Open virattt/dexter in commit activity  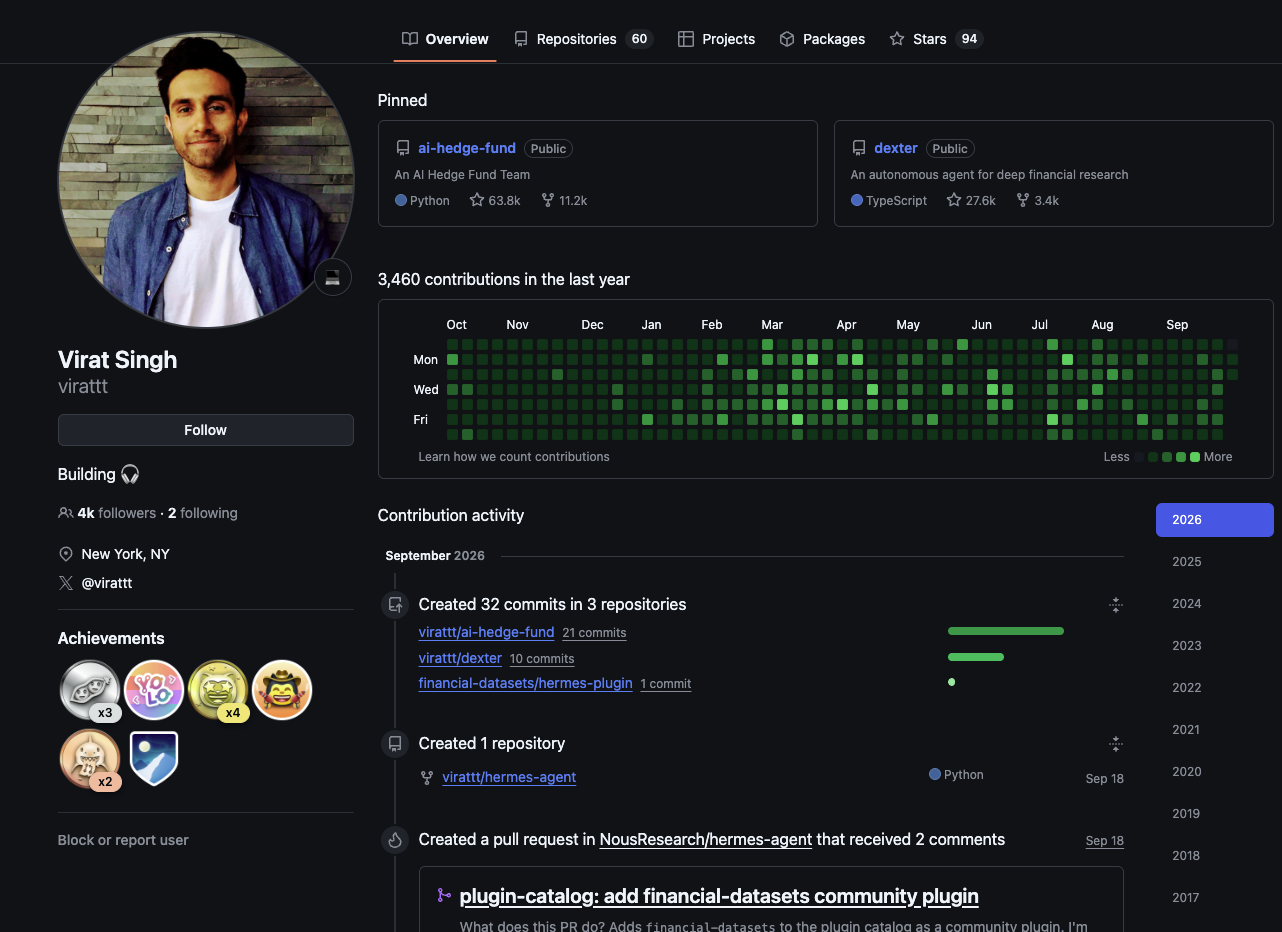460,658
